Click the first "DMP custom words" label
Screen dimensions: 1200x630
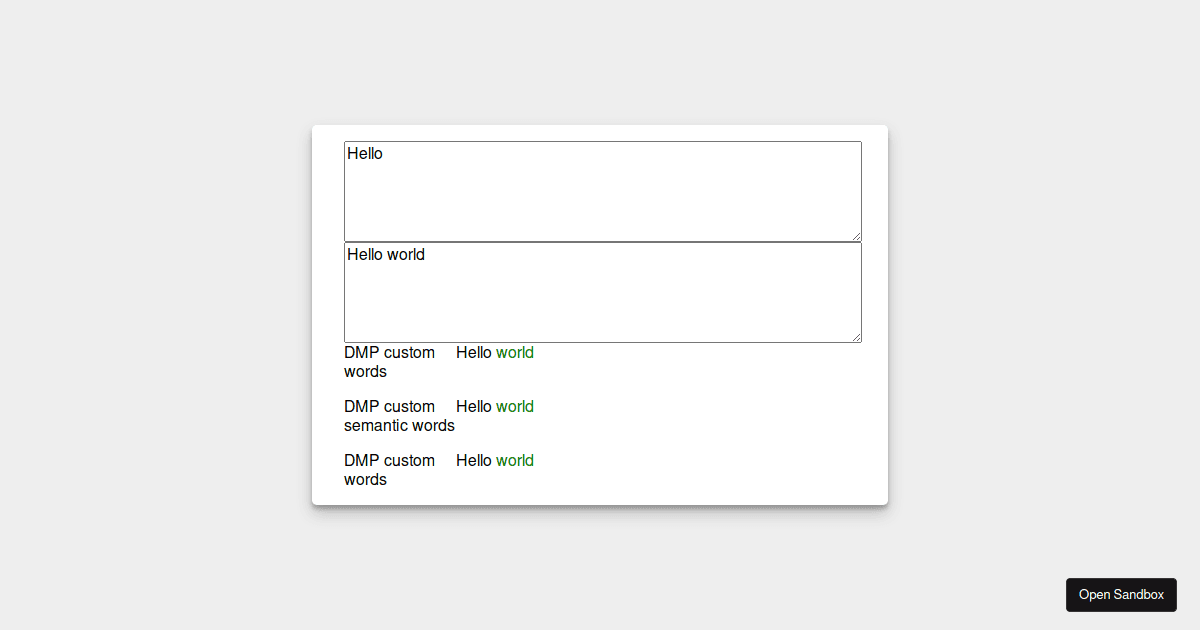390,362
